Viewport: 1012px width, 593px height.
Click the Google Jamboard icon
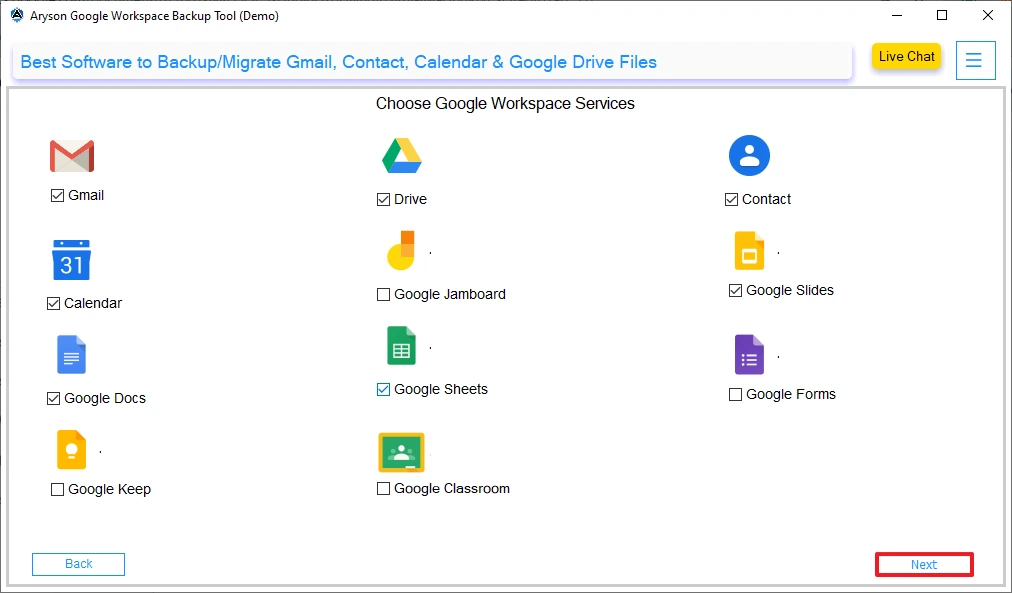pyautogui.click(x=401, y=250)
